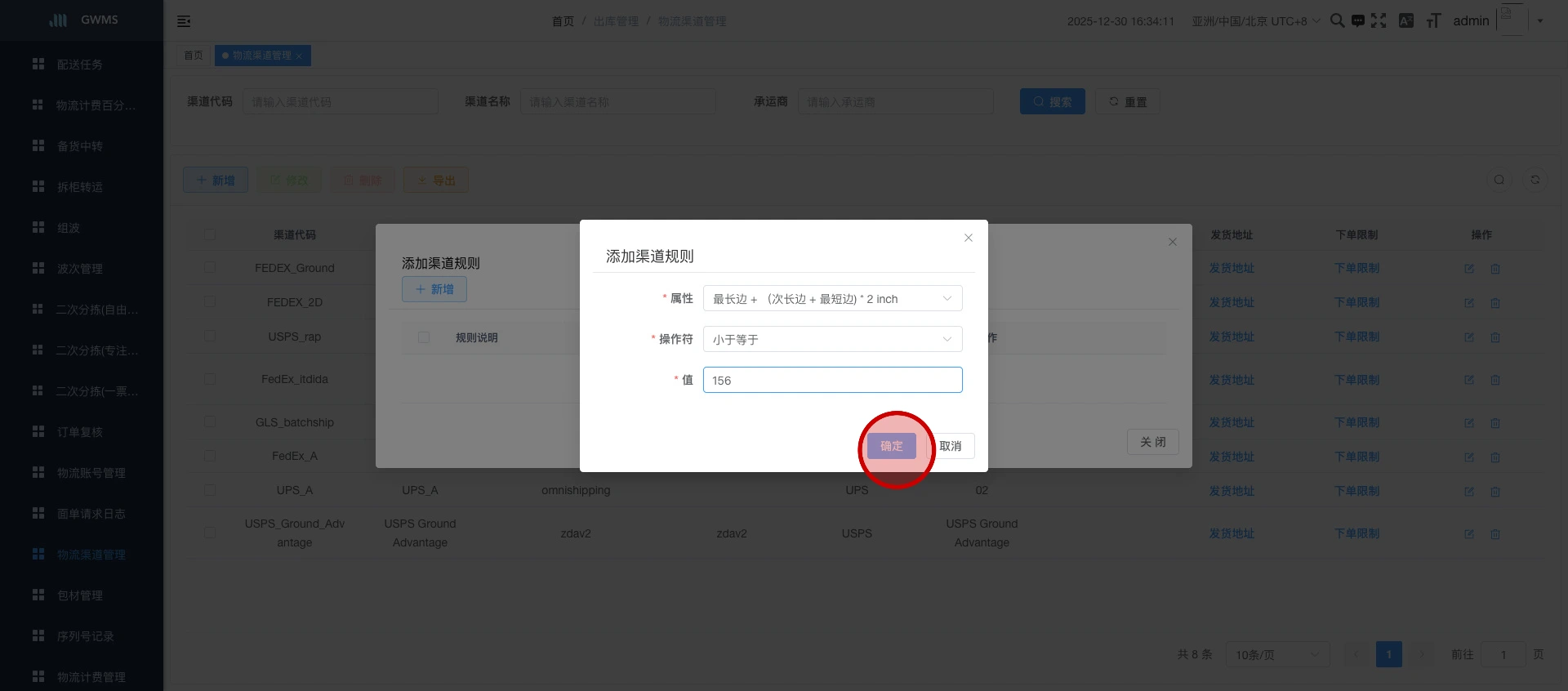The width and height of the screenshot is (1568, 691).
Task: Open 序列号记录 in sidebar
Action: coord(86,636)
